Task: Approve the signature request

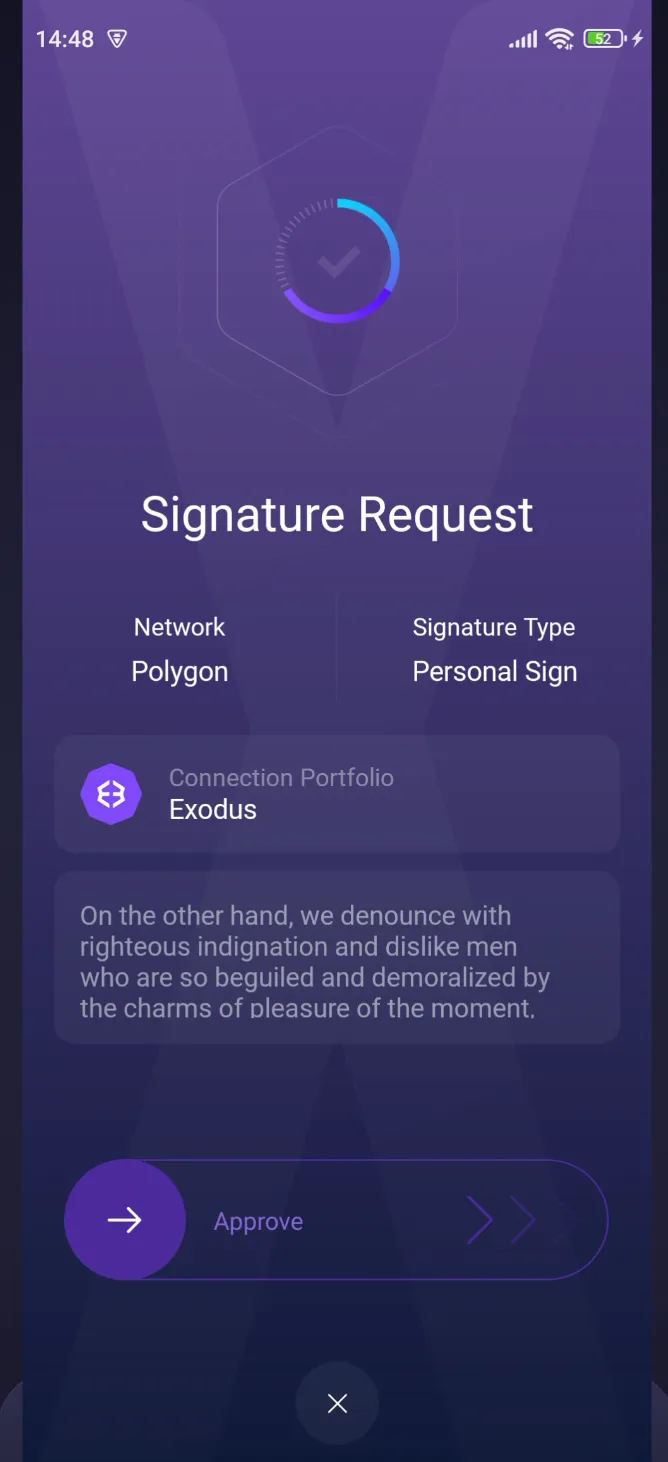Action: 258,1220
